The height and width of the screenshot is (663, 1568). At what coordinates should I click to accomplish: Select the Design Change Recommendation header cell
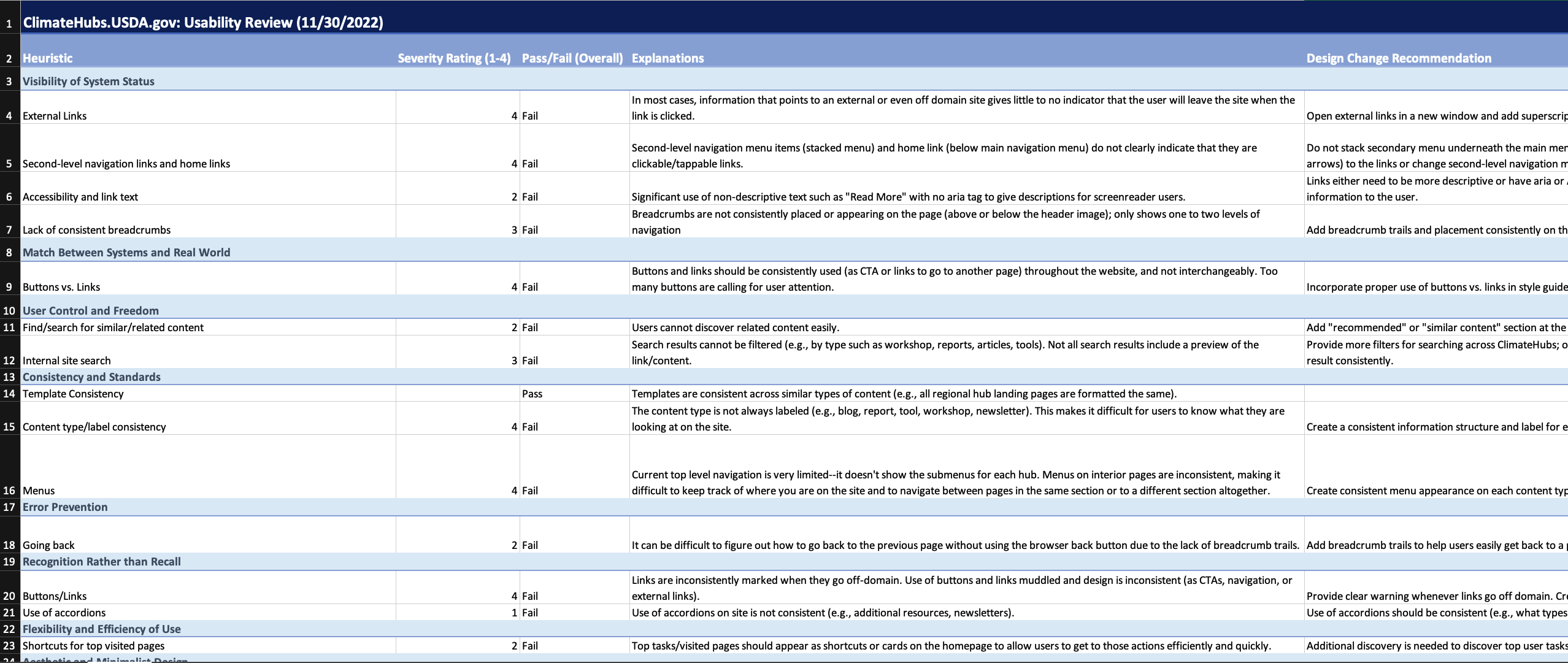(x=1399, y=58)
